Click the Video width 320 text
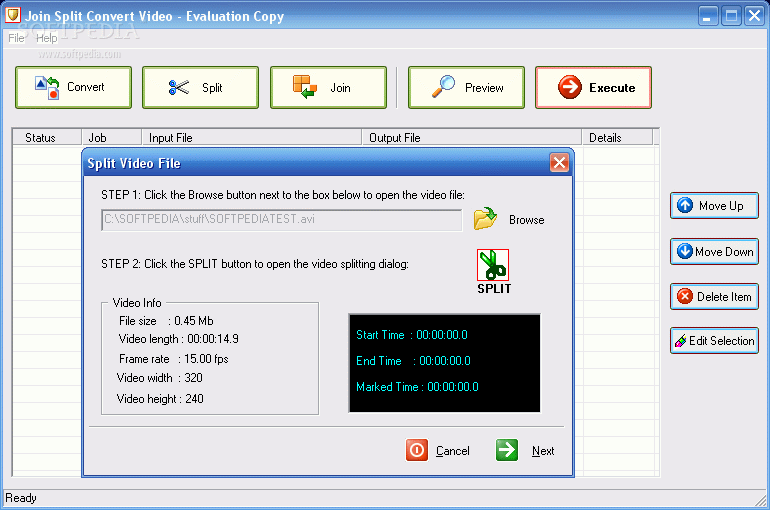Viewport: 770px width, 510px height. click(x=160, y=378)
